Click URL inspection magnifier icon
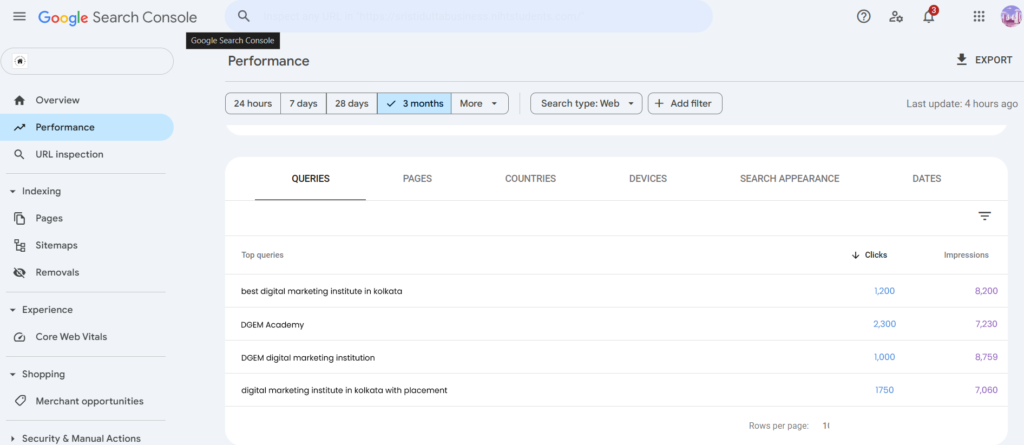The height and width of the screenshot is (445, 1024). 20,155
